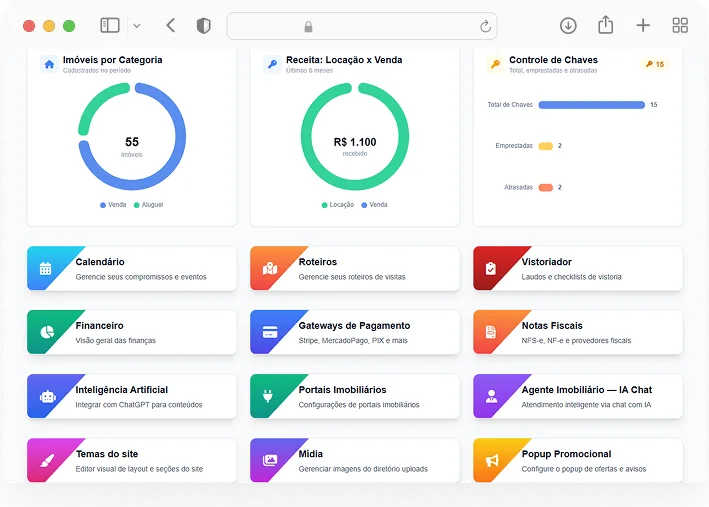The width and height of the screenshot is (709, 507).
Task: Click the yellow Emprestadas bar
Action: click(x=546, y=146)
